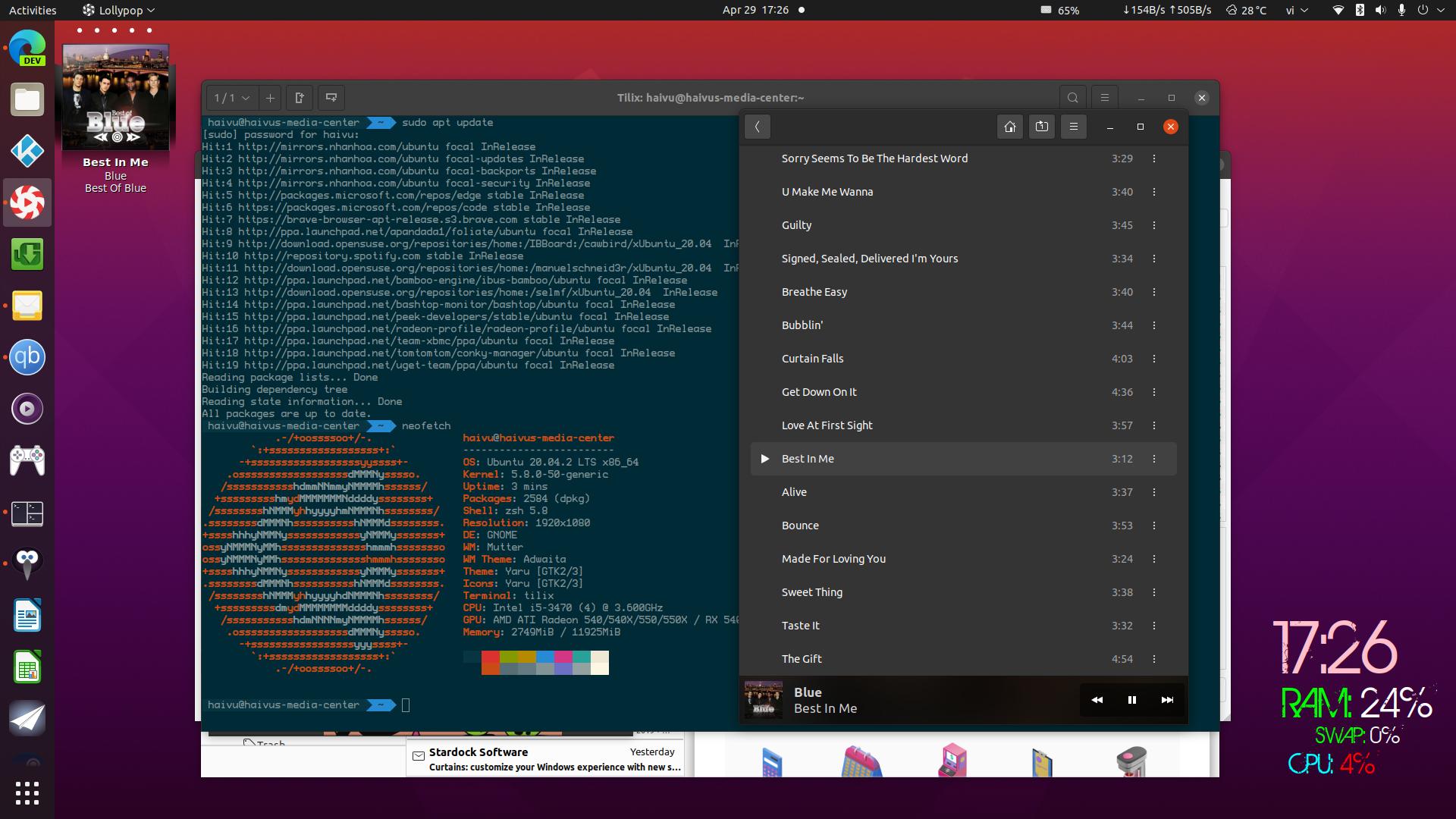Click the play indicator beside Best In Me
This screenshot has width=1456, height=819.
(x=765, y=459)
